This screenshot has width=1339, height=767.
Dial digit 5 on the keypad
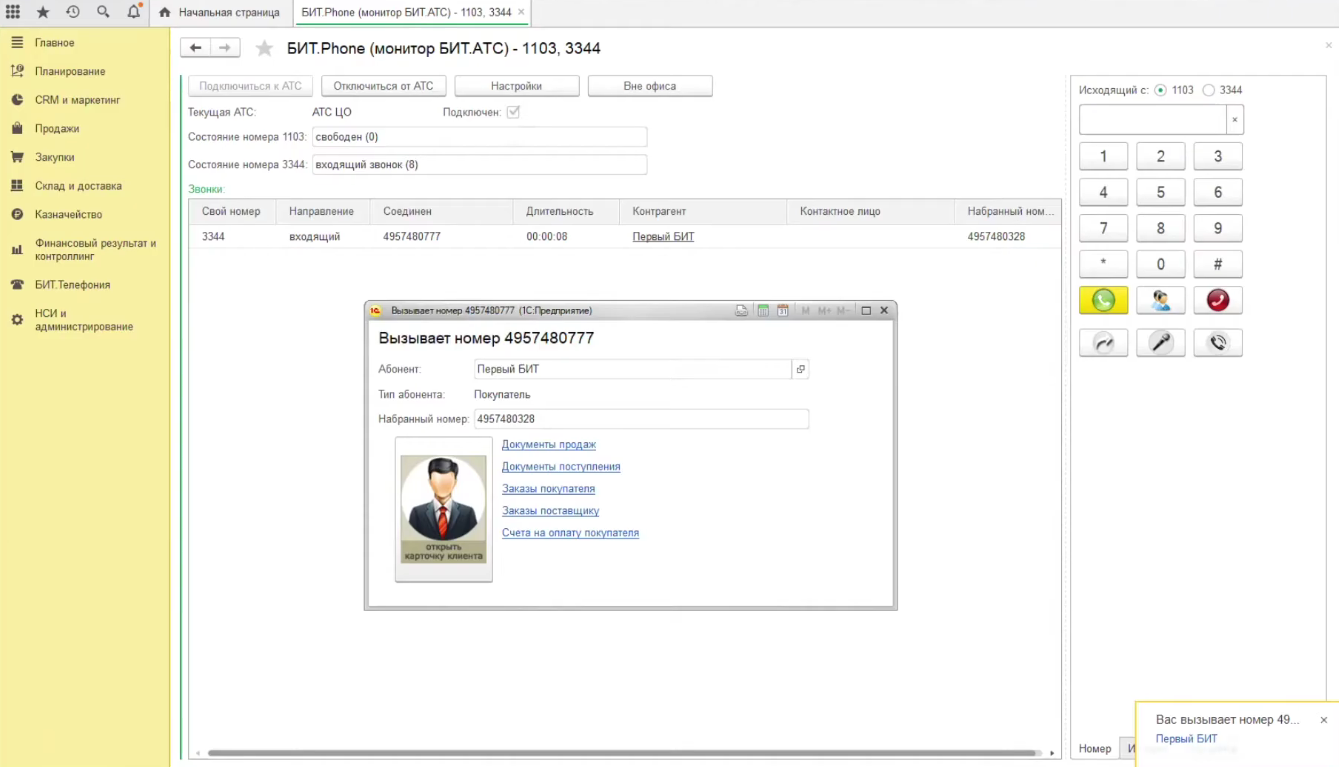coord(1161,192)
